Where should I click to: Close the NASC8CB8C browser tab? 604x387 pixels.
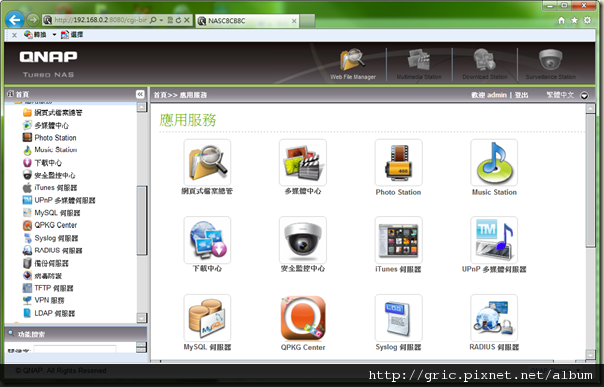click(294, 21)
